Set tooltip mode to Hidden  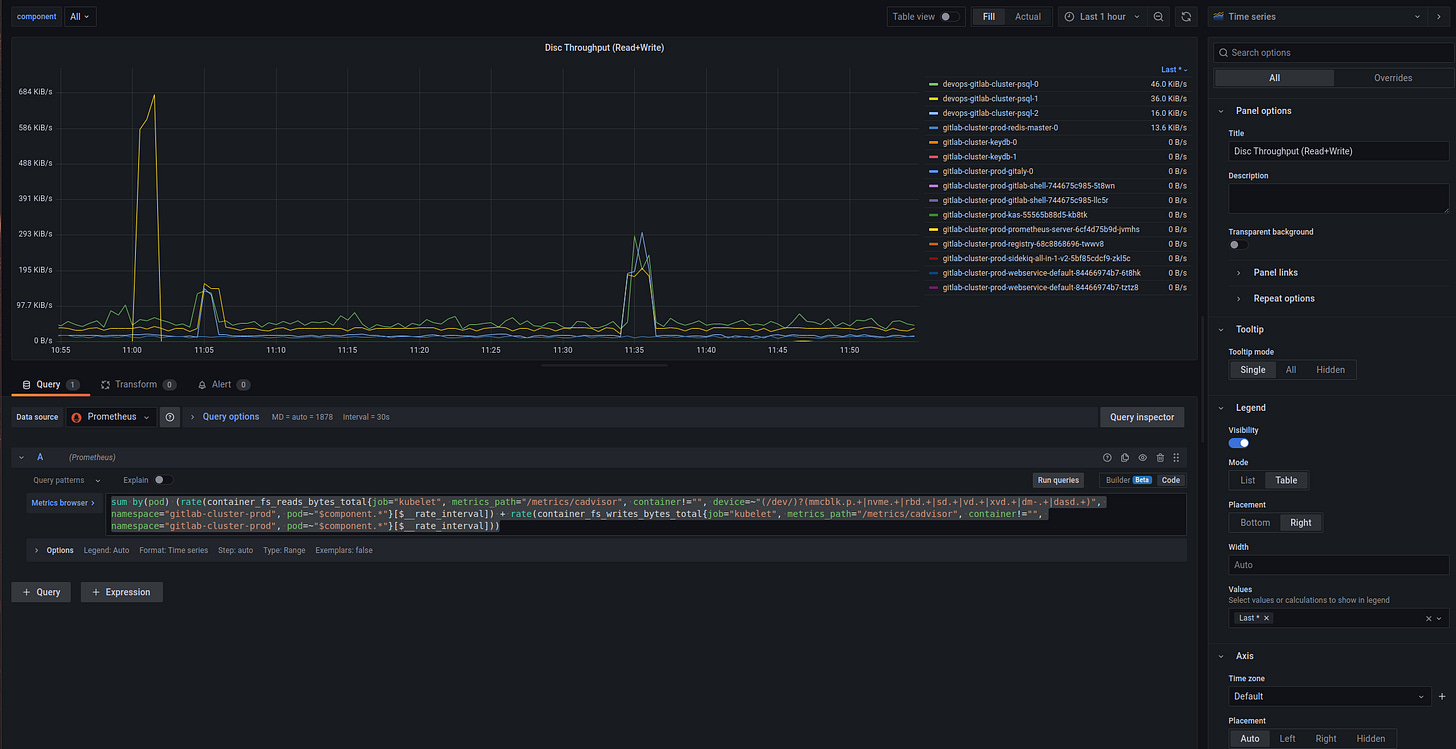click(1330, 370)
